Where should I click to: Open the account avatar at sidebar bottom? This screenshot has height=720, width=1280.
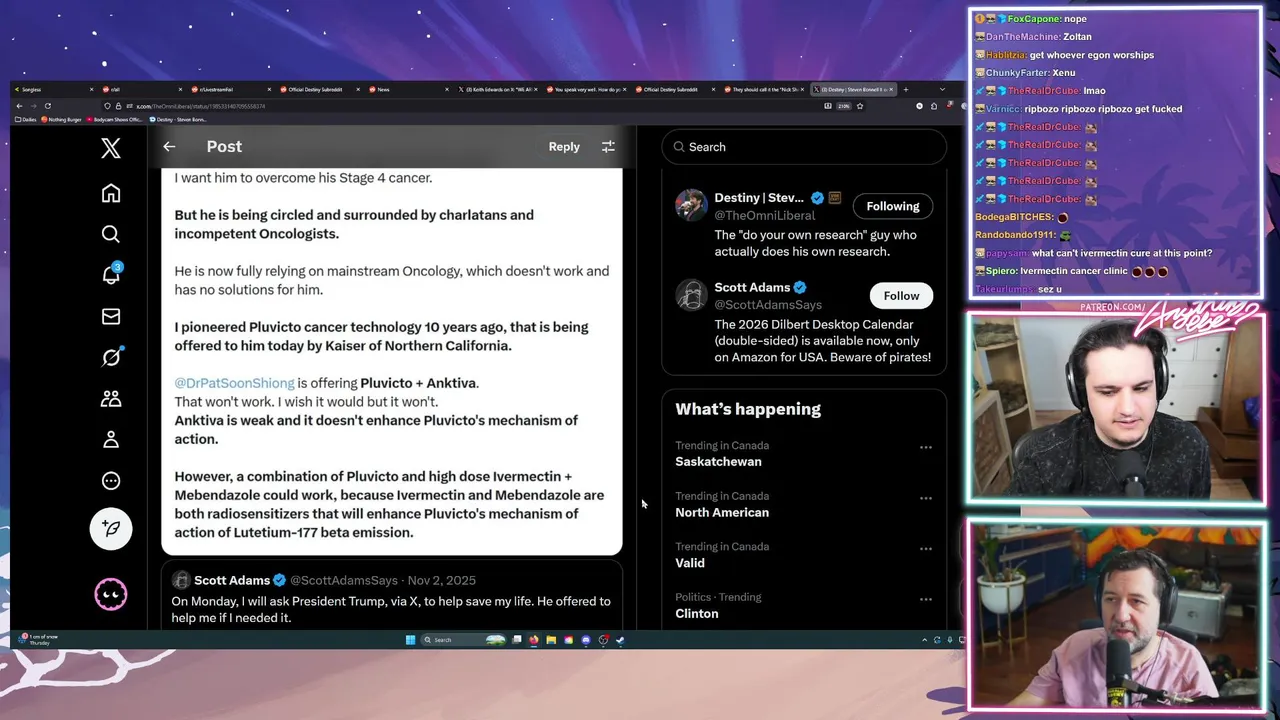tap(111, 595)
